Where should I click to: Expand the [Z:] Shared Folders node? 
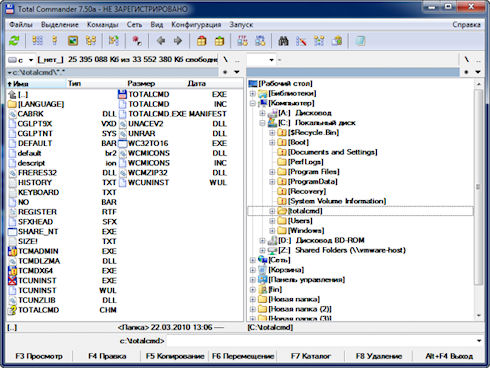point(263,250)
